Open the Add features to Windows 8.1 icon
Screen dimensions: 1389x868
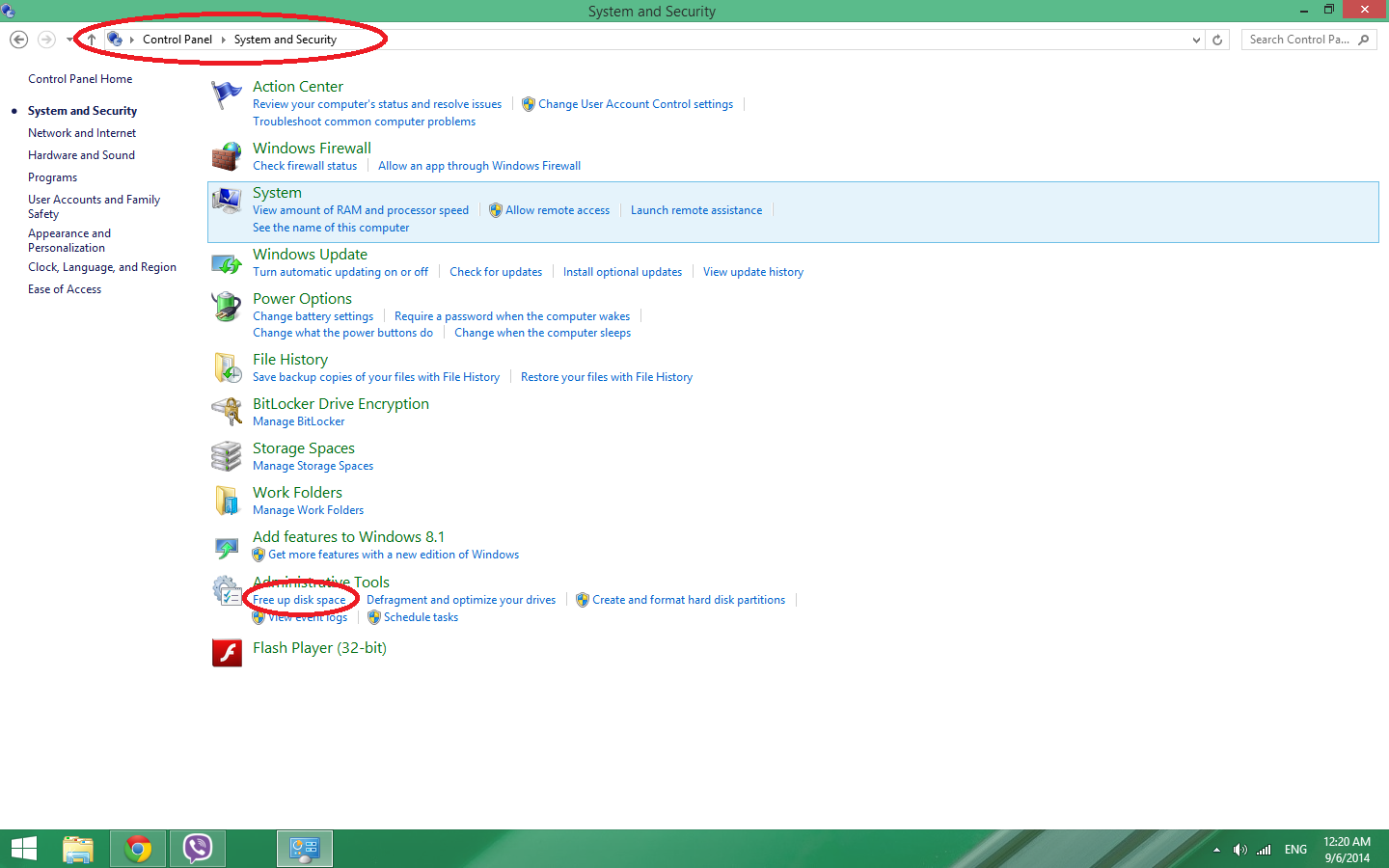(227, 547)
